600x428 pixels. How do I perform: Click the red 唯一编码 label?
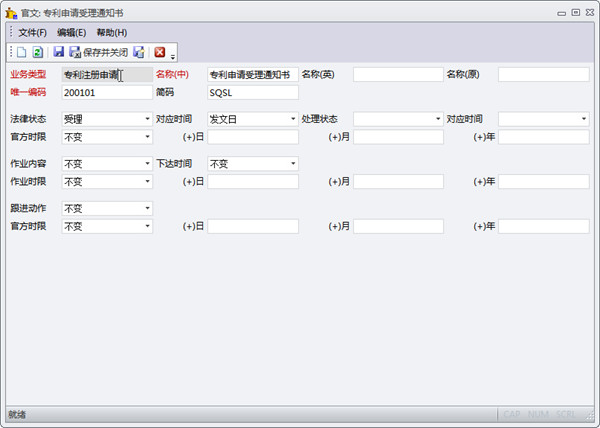pos(28,92)
